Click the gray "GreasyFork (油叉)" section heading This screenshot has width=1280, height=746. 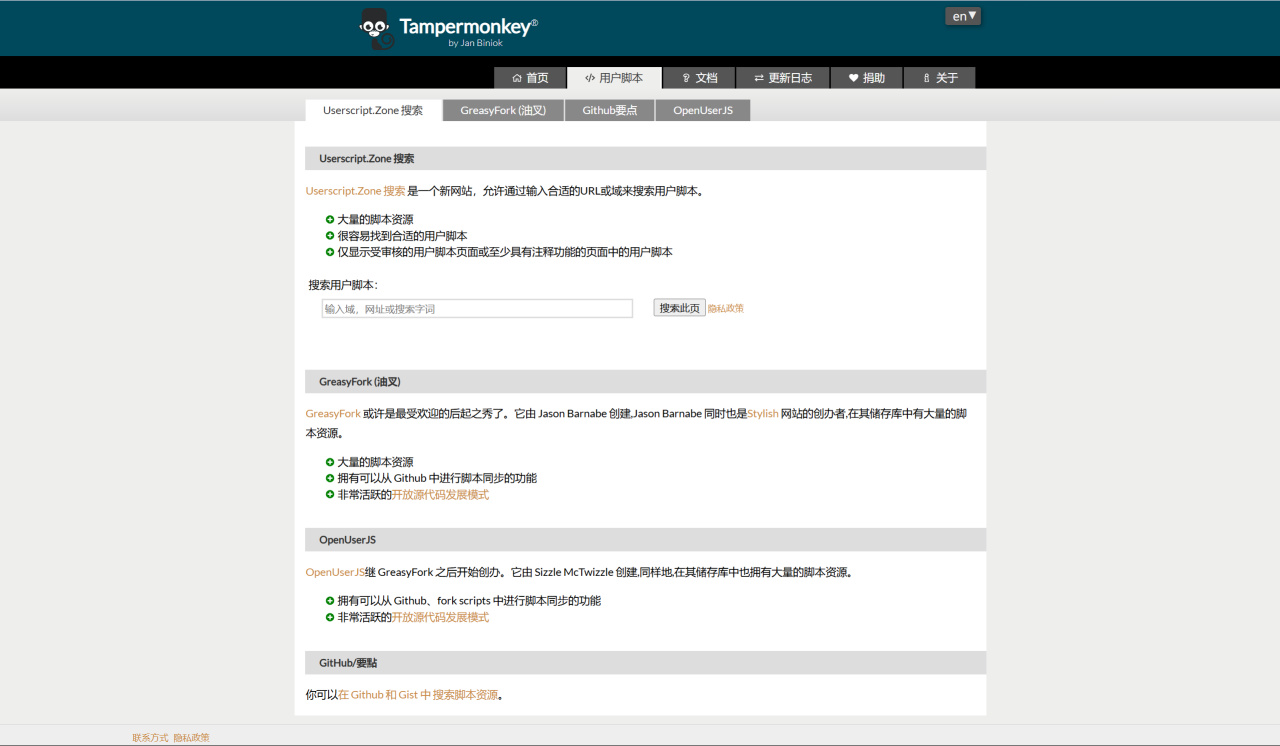[x=646, y=382]
